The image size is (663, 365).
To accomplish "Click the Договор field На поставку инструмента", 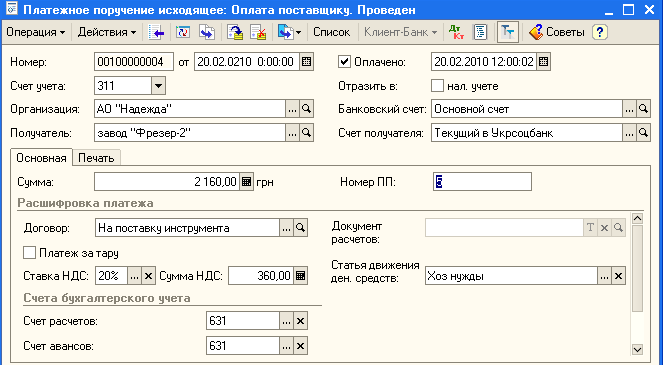I will click(x=187, y=228).
